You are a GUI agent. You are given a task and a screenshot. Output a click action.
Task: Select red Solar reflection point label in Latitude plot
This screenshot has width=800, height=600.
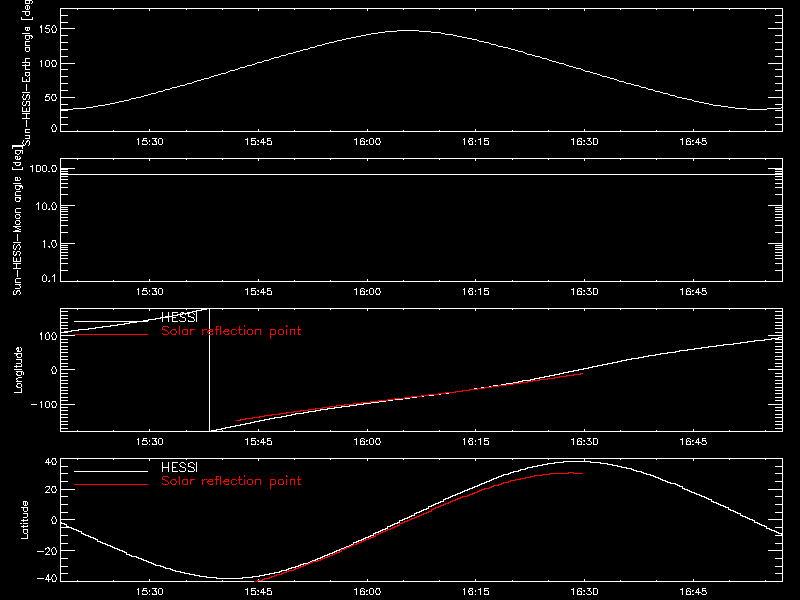231,481
